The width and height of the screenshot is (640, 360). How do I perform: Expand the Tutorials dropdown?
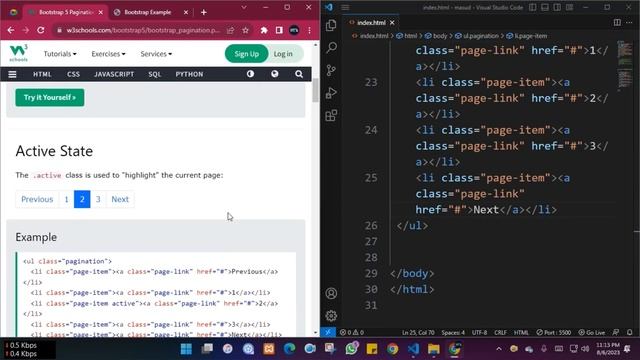60,54
